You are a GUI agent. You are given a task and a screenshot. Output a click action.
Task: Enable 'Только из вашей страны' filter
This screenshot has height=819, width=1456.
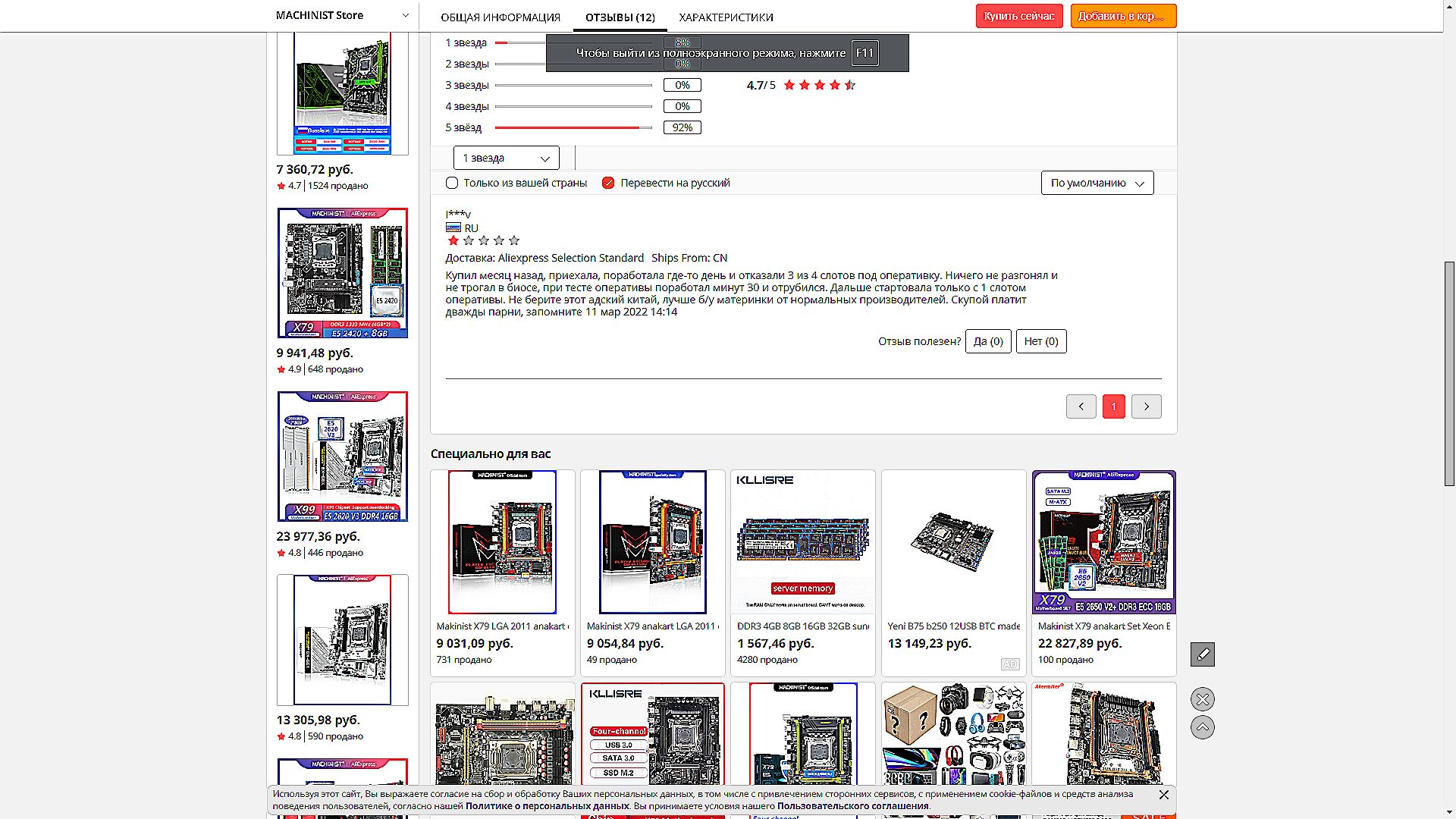tap(452, 183)
